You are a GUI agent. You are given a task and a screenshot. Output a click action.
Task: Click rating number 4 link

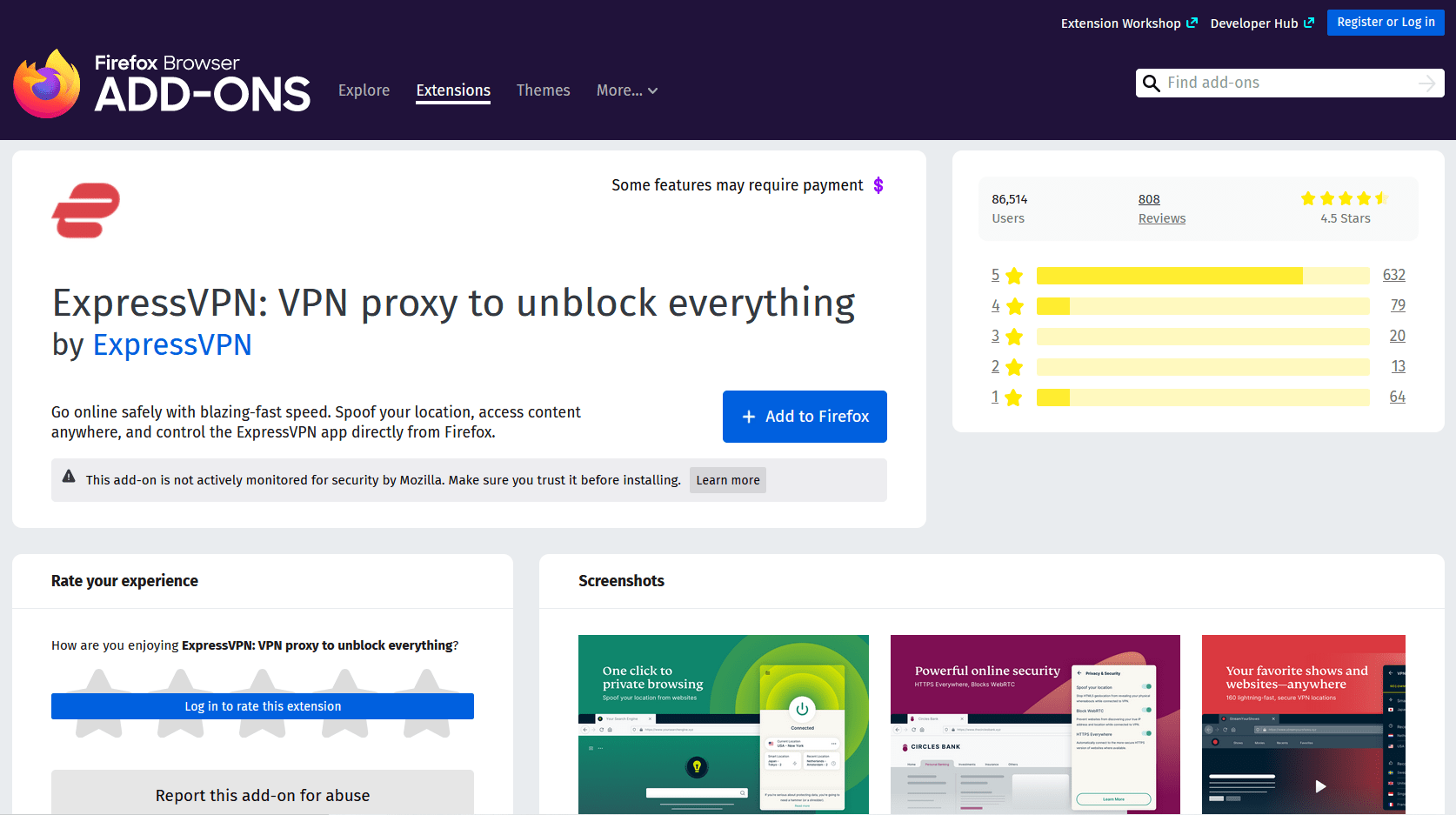995,305
